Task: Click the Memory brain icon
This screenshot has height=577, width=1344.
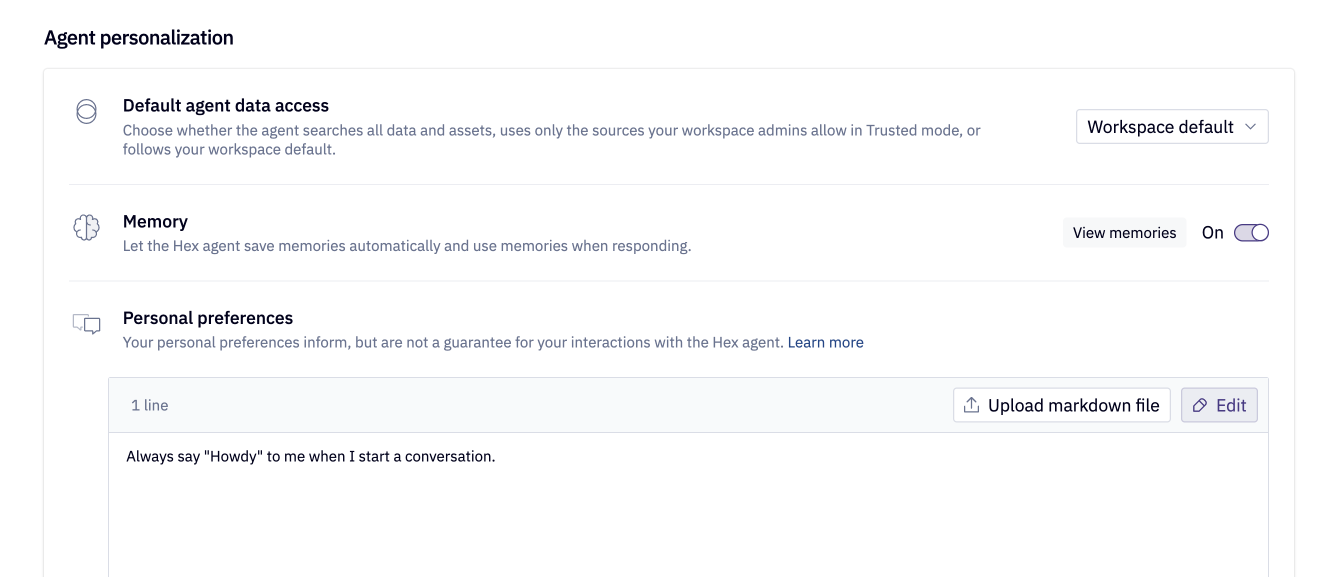Action: (x=87, y=228)
